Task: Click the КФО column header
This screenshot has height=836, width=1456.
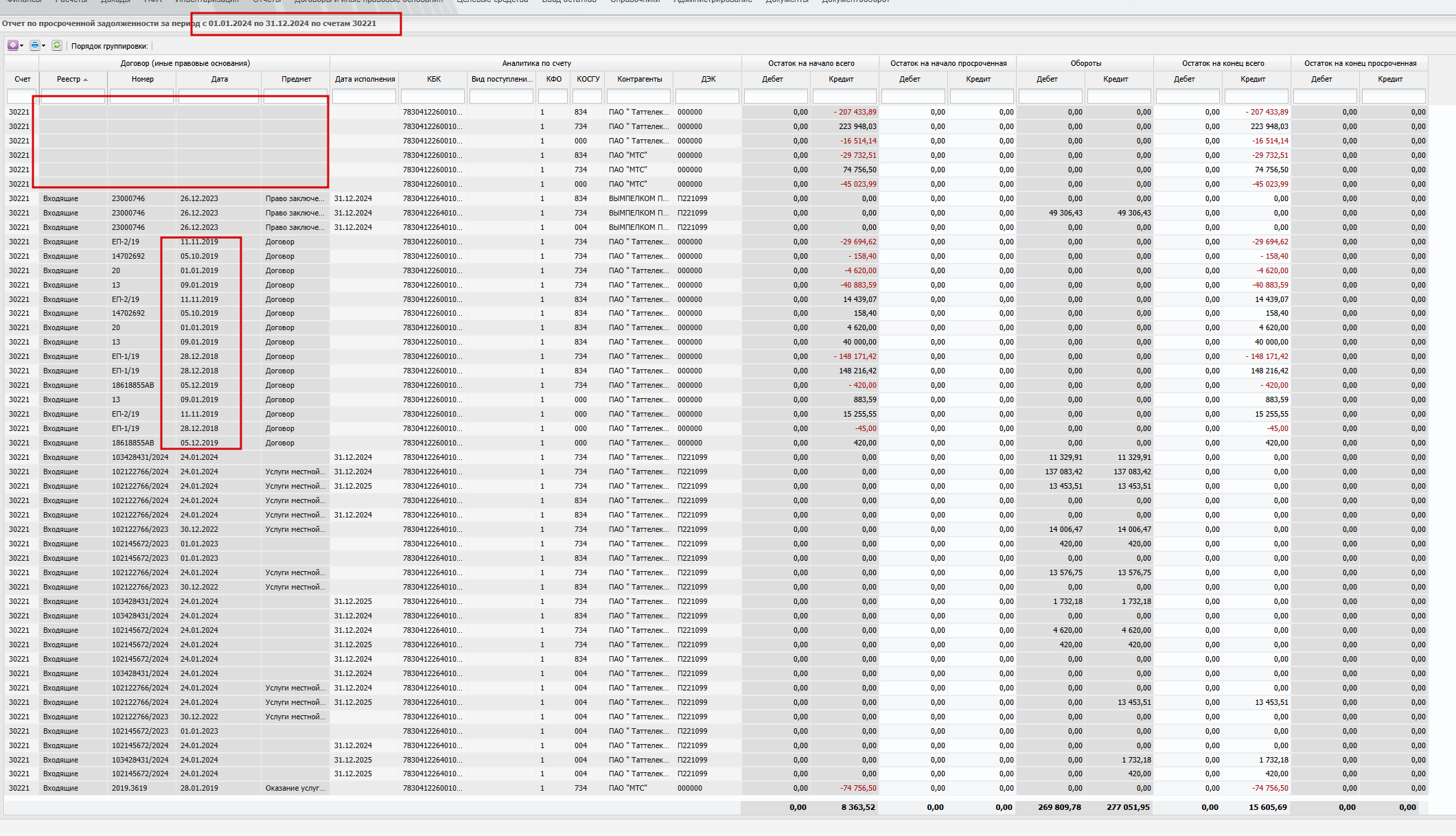Action: (x=554, y=79)
